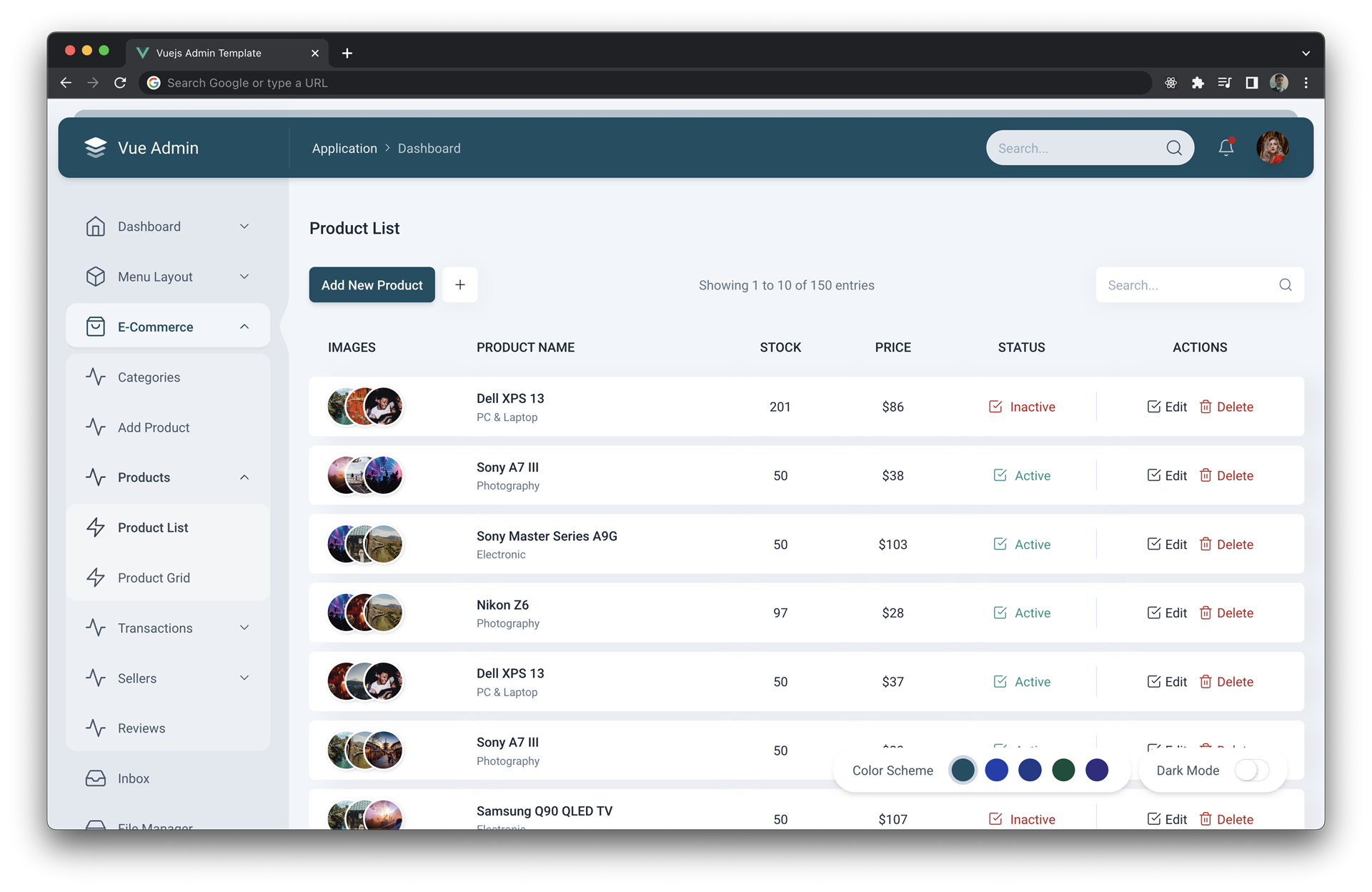
Task: Click the plus icon button beside Add New Product
Action: click(x=460, y=284)
